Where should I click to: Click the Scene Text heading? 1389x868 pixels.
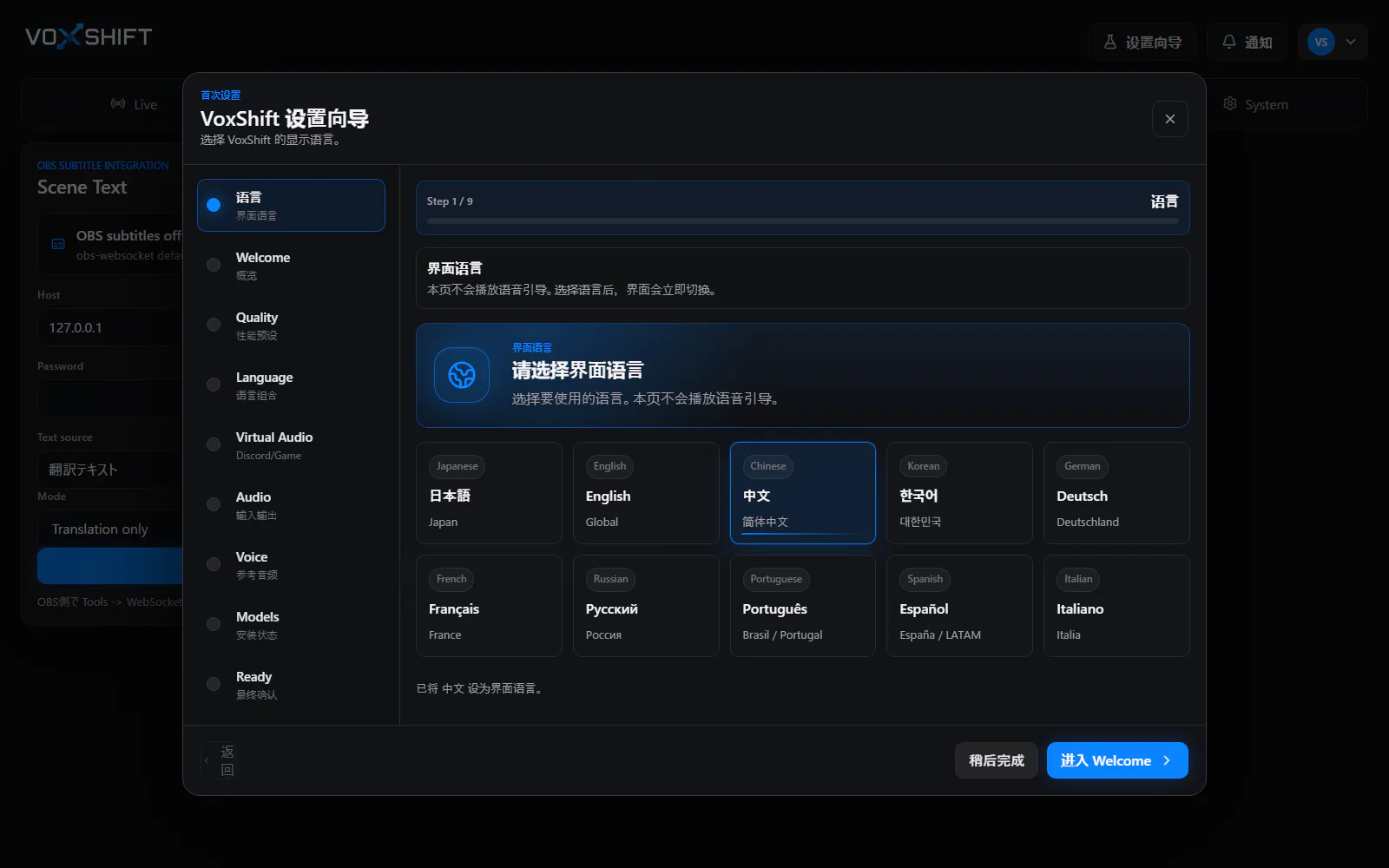coord(82,187)
